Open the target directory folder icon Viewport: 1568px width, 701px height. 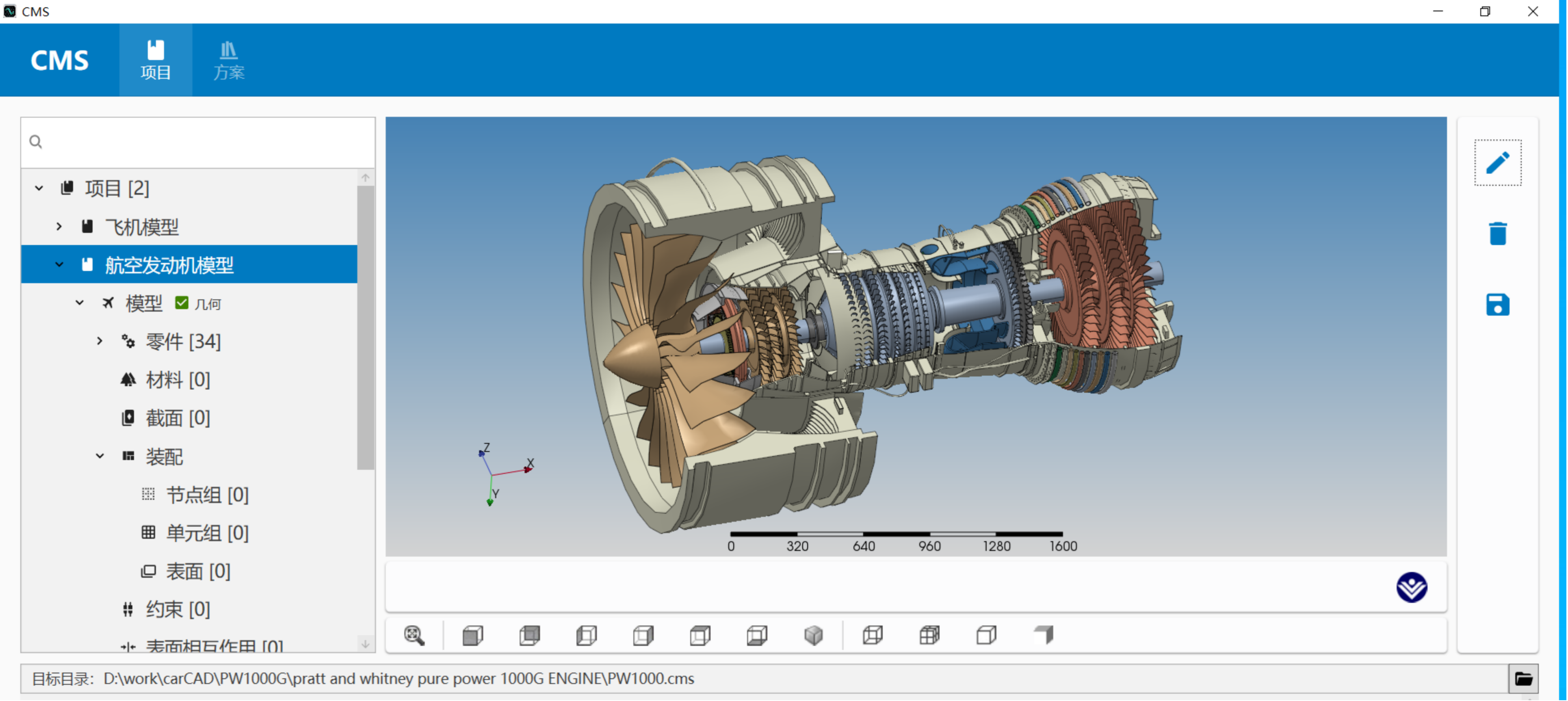tap(1523, 679)
